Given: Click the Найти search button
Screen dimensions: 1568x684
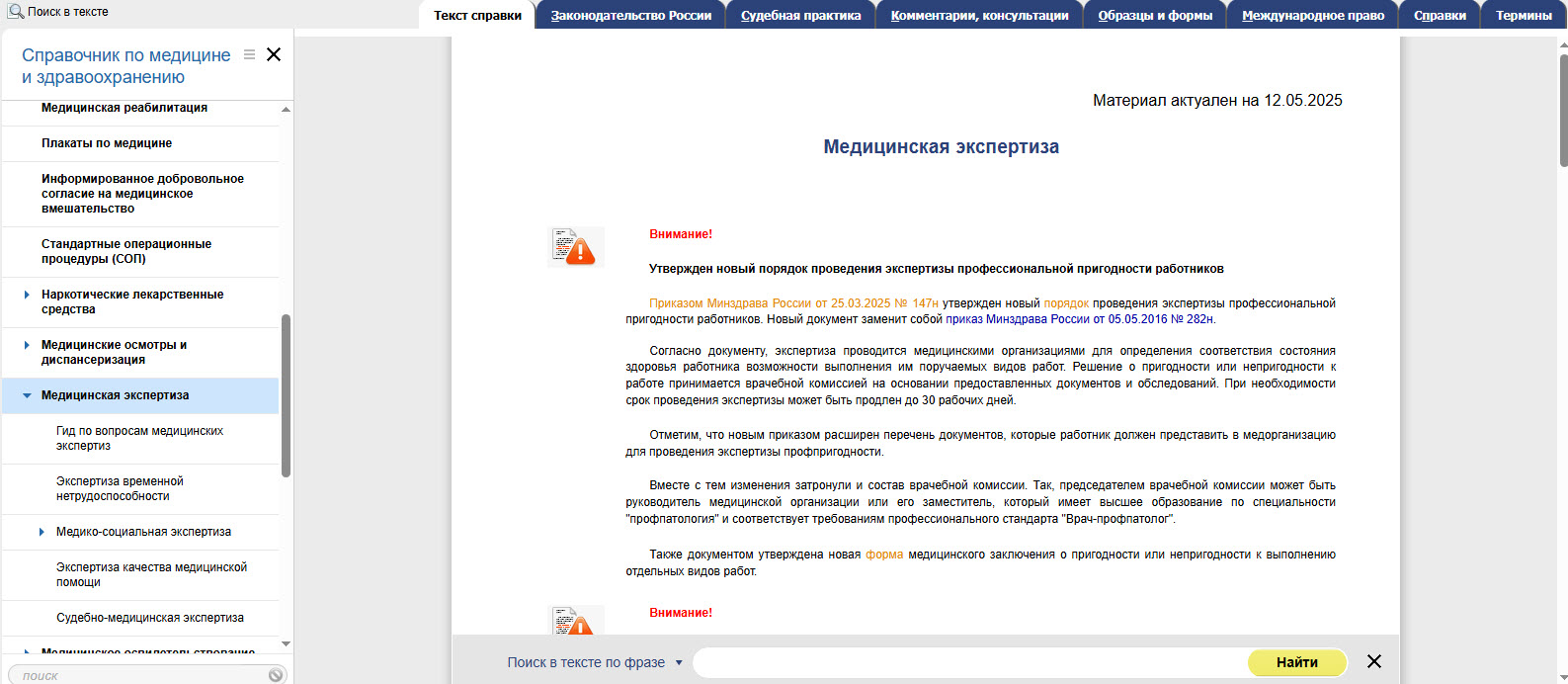Looking at the screenshot, I should click(1297, 662).
